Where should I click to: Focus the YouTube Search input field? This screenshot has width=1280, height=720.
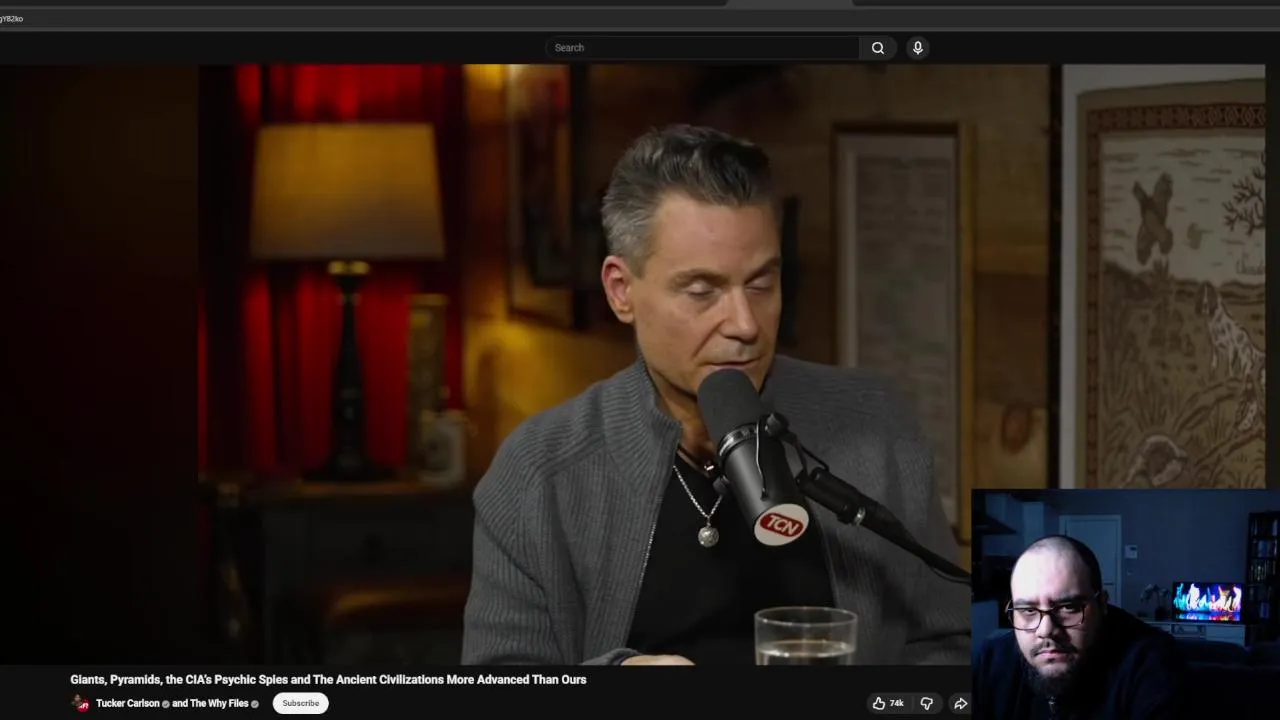[702, 48]
